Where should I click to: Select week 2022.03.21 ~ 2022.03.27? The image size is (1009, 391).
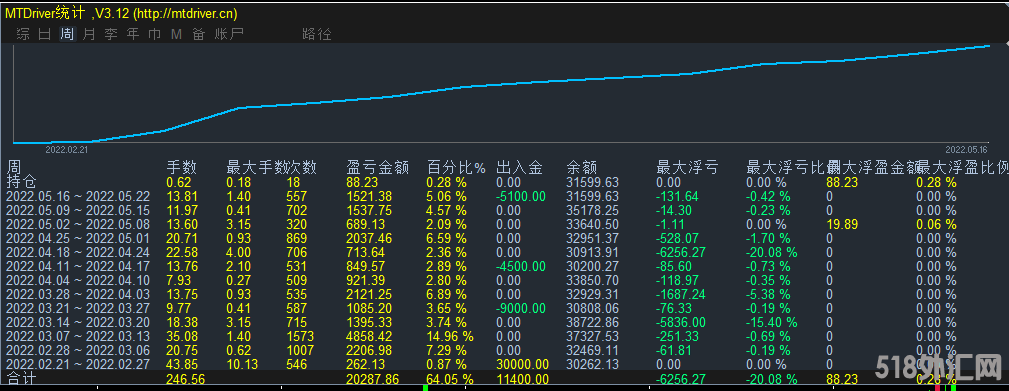[78, 308]
